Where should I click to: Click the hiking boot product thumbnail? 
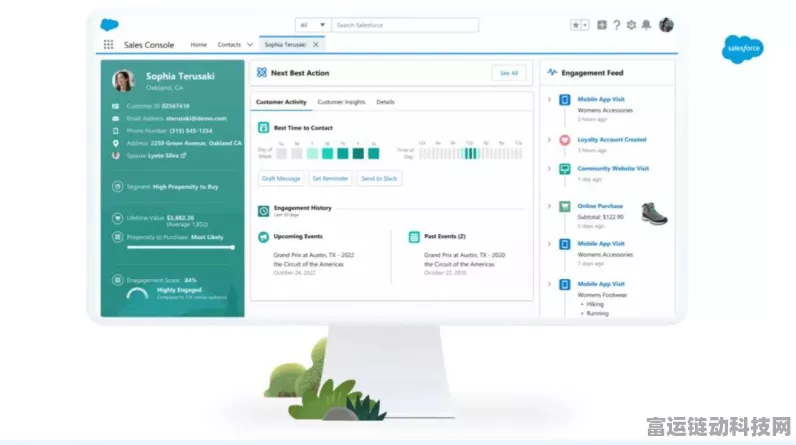pyautogui.click(x=654, y=213)
